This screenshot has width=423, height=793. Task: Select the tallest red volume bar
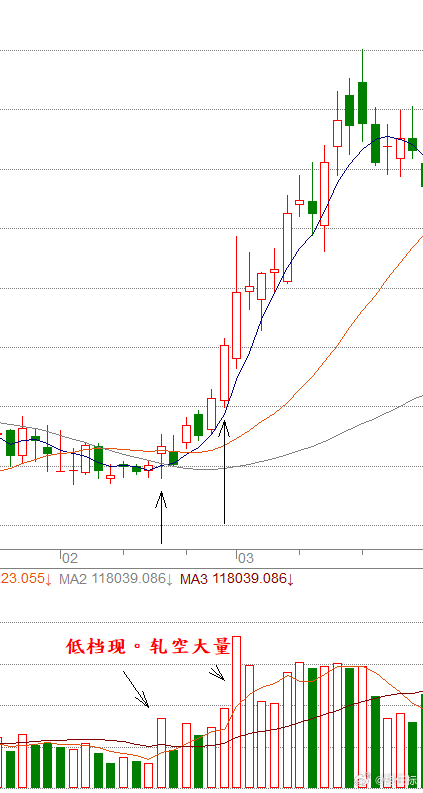[236, 712]
